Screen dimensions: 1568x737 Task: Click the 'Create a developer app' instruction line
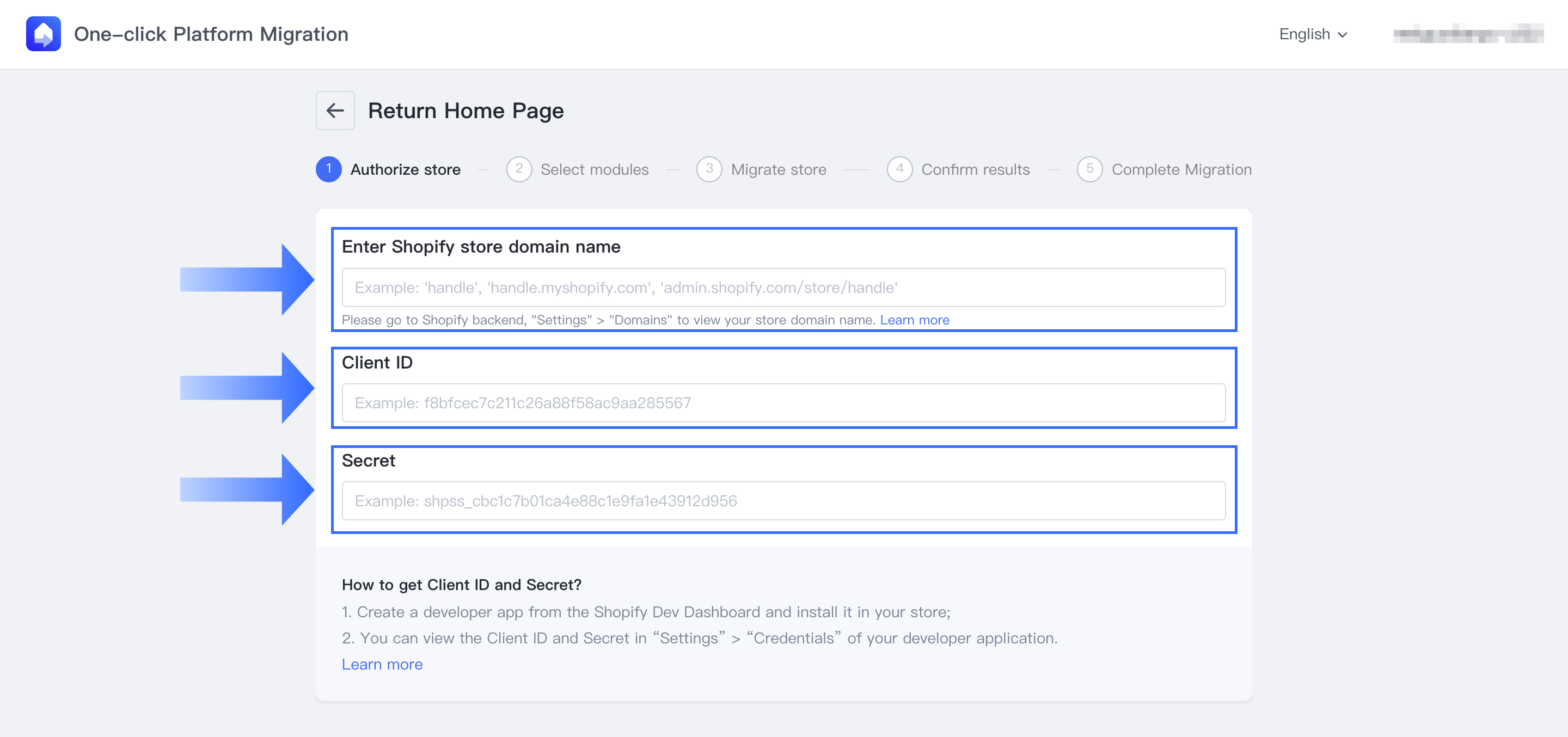[x=646, y=612]
